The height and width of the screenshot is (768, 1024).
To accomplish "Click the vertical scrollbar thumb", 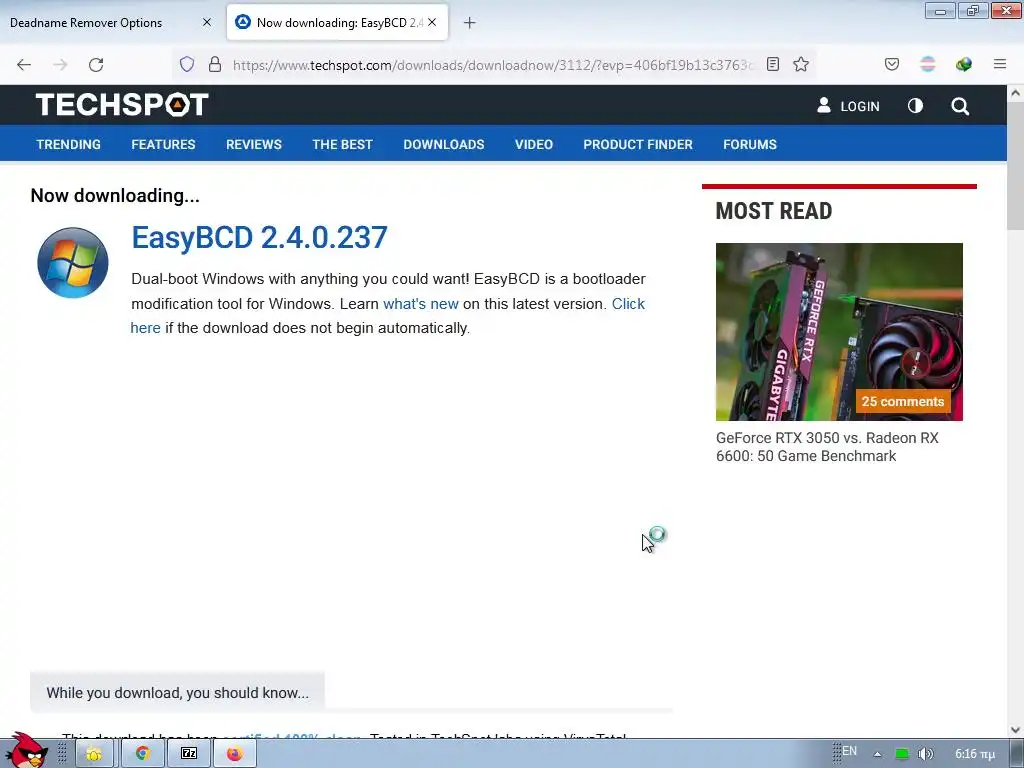I will (x=1016, y=165).
